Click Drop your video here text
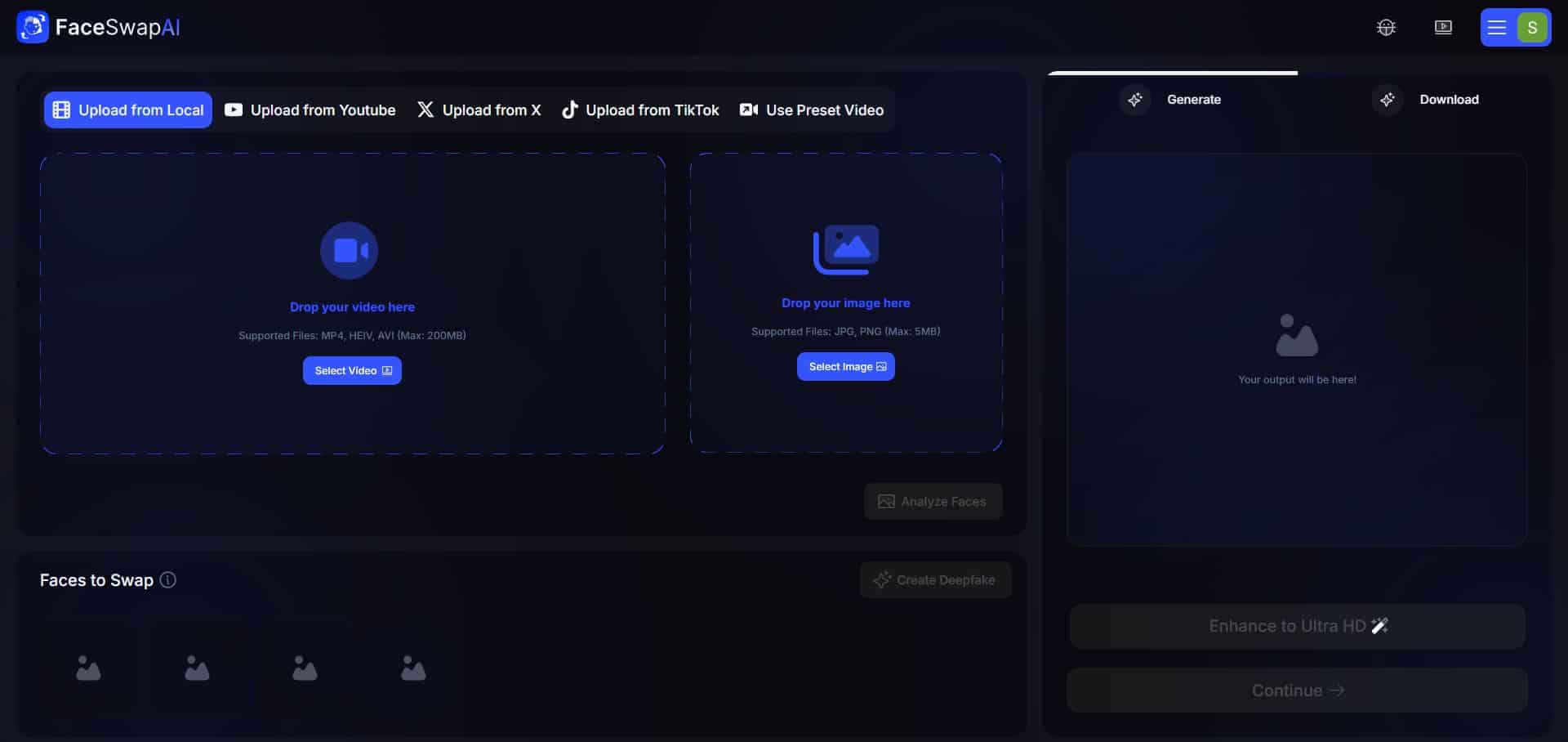This screenshot has width=1568, height=742. (x=352, y=306)
